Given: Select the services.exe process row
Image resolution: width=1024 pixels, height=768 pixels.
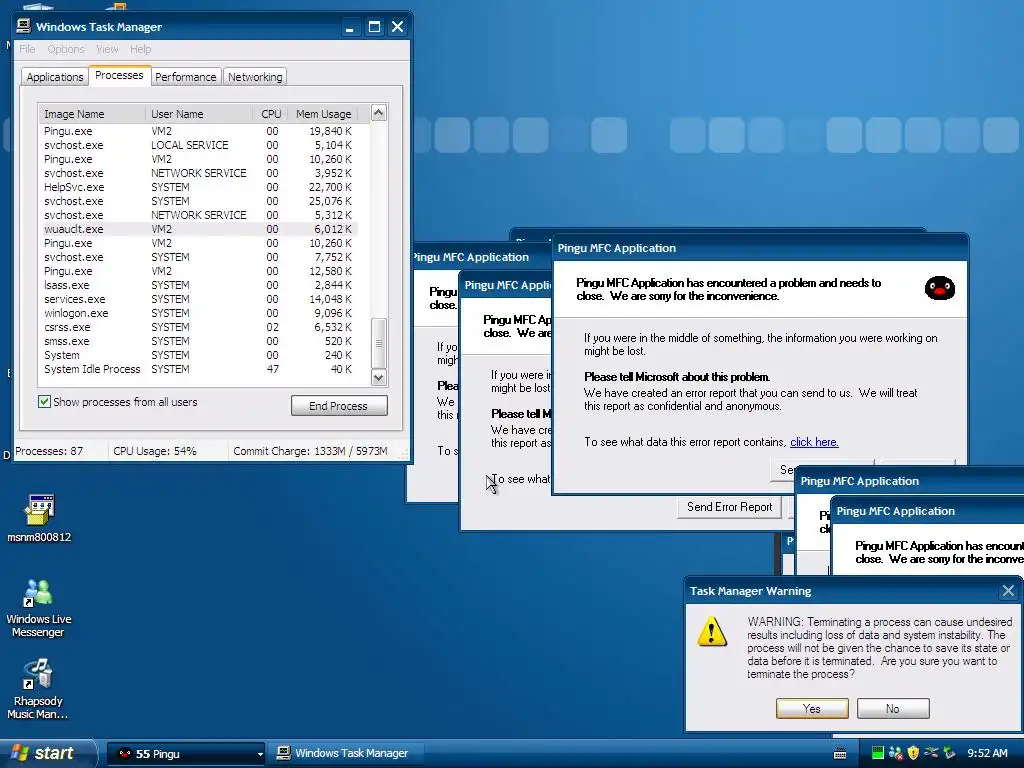Looking at the screenshot, I should click(x=199, y=299).
